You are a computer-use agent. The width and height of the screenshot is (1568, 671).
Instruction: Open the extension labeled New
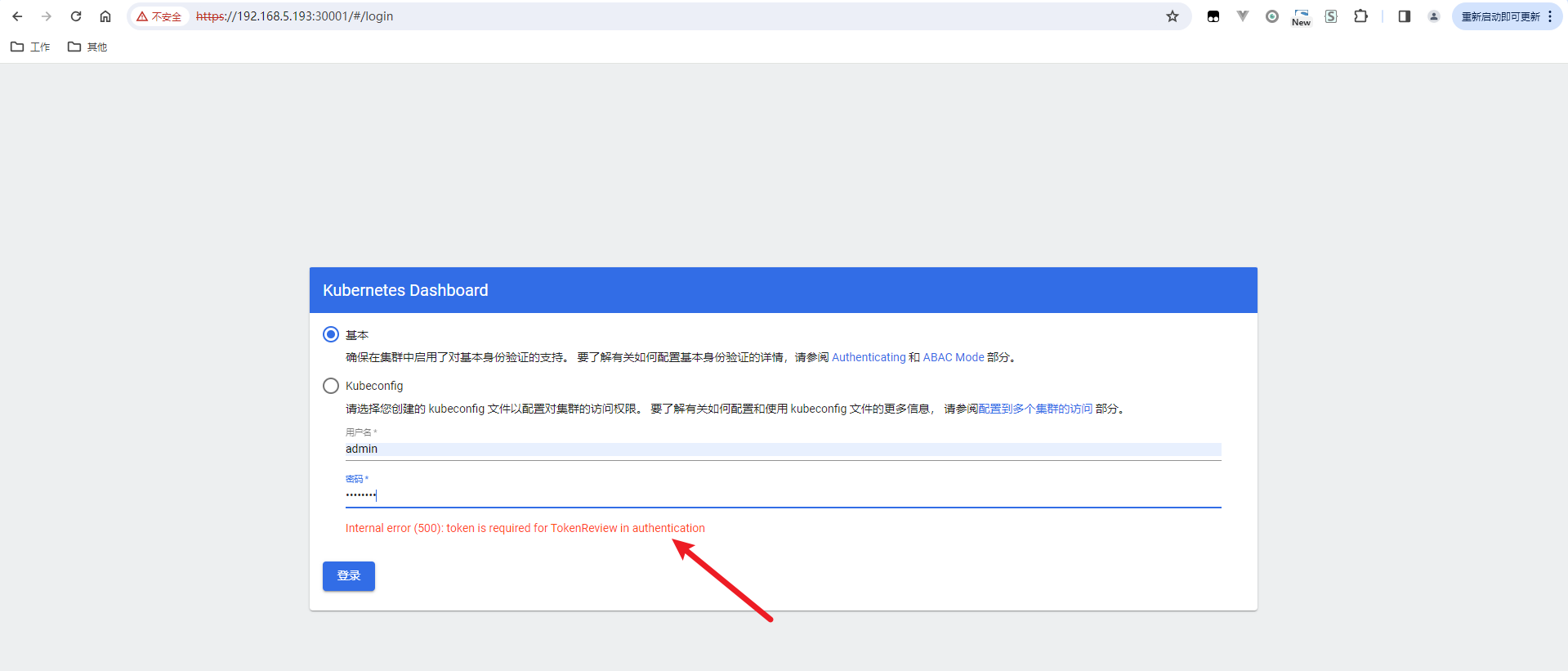tap(1302, 17)
